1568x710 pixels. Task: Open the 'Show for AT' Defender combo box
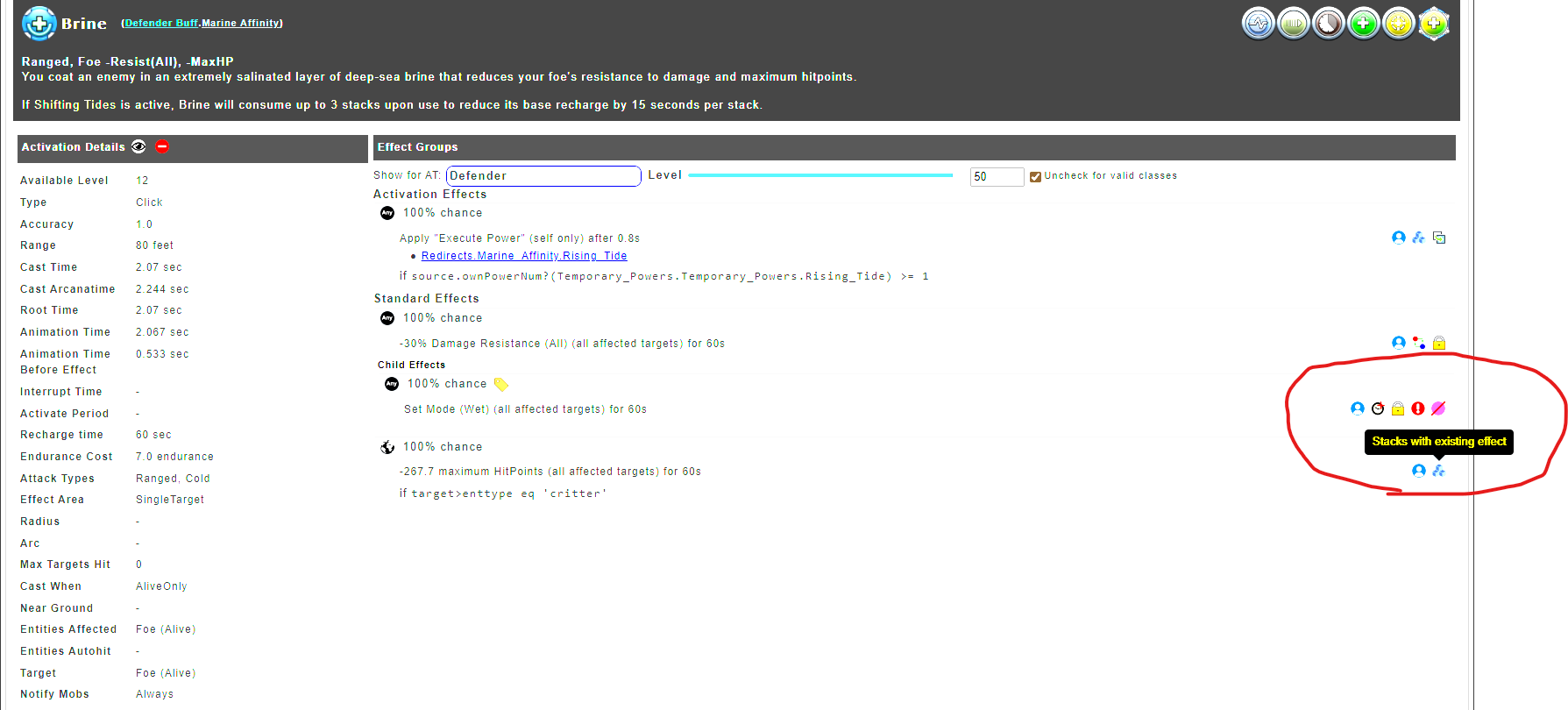543,176
